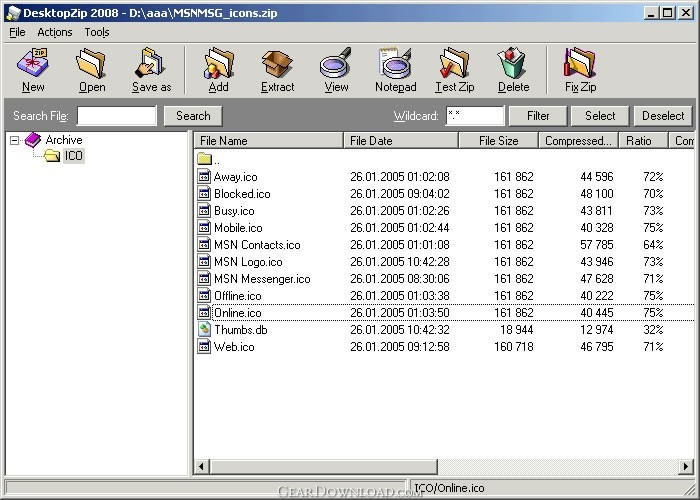700x500 pixels.
Task: Click the horizontal scrollbar thumb
Action: [323, 467]
